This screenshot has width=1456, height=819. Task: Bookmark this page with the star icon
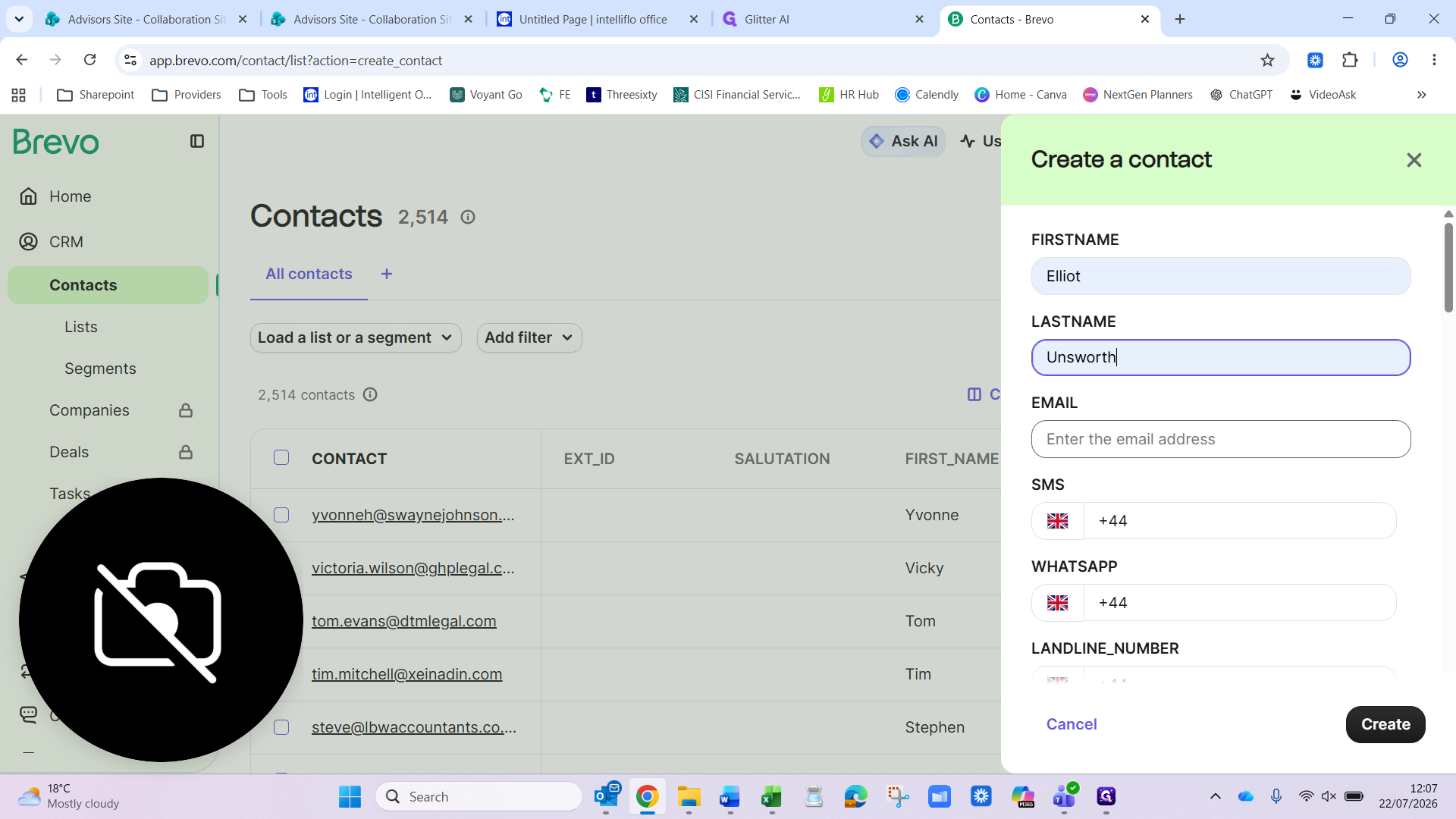point(1267,60)
